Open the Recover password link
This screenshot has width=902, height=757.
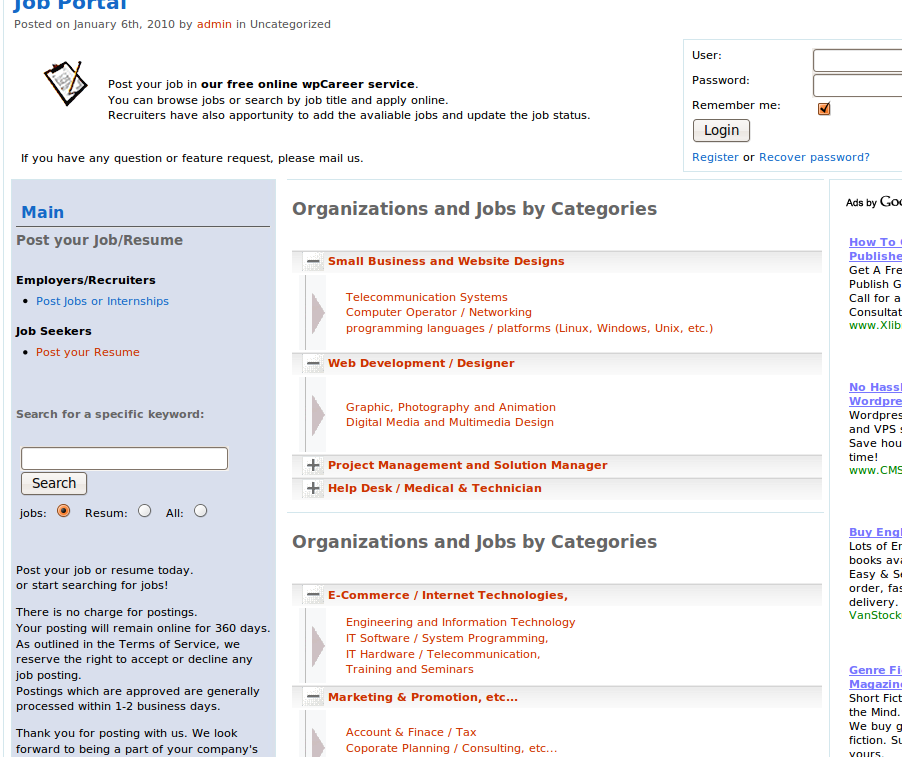814,157
